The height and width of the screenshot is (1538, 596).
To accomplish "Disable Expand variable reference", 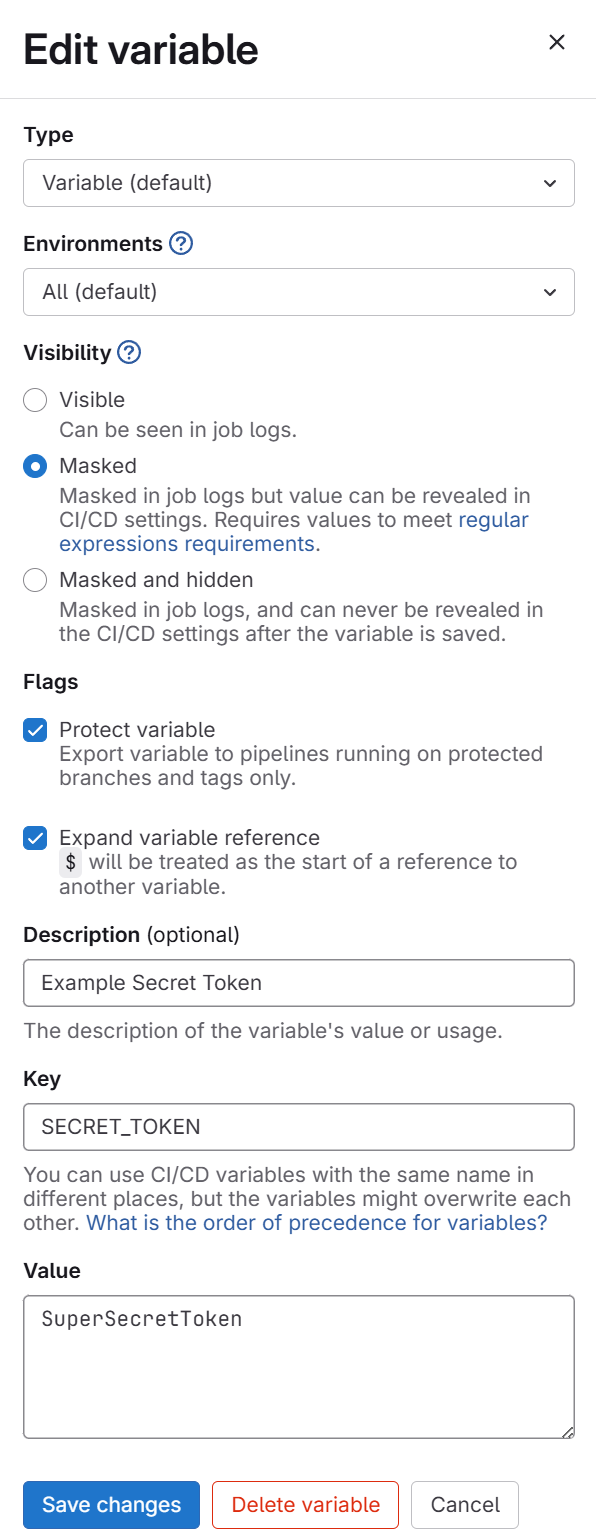I will 35,838.
